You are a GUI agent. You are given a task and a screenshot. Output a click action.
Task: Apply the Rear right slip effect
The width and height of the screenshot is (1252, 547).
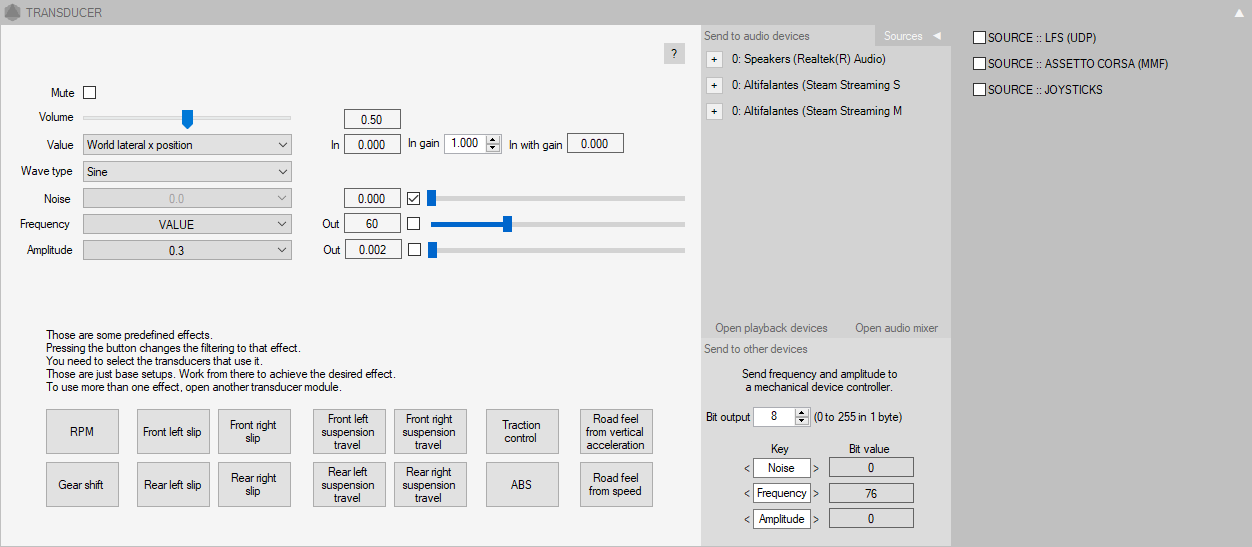coord(254,485)
